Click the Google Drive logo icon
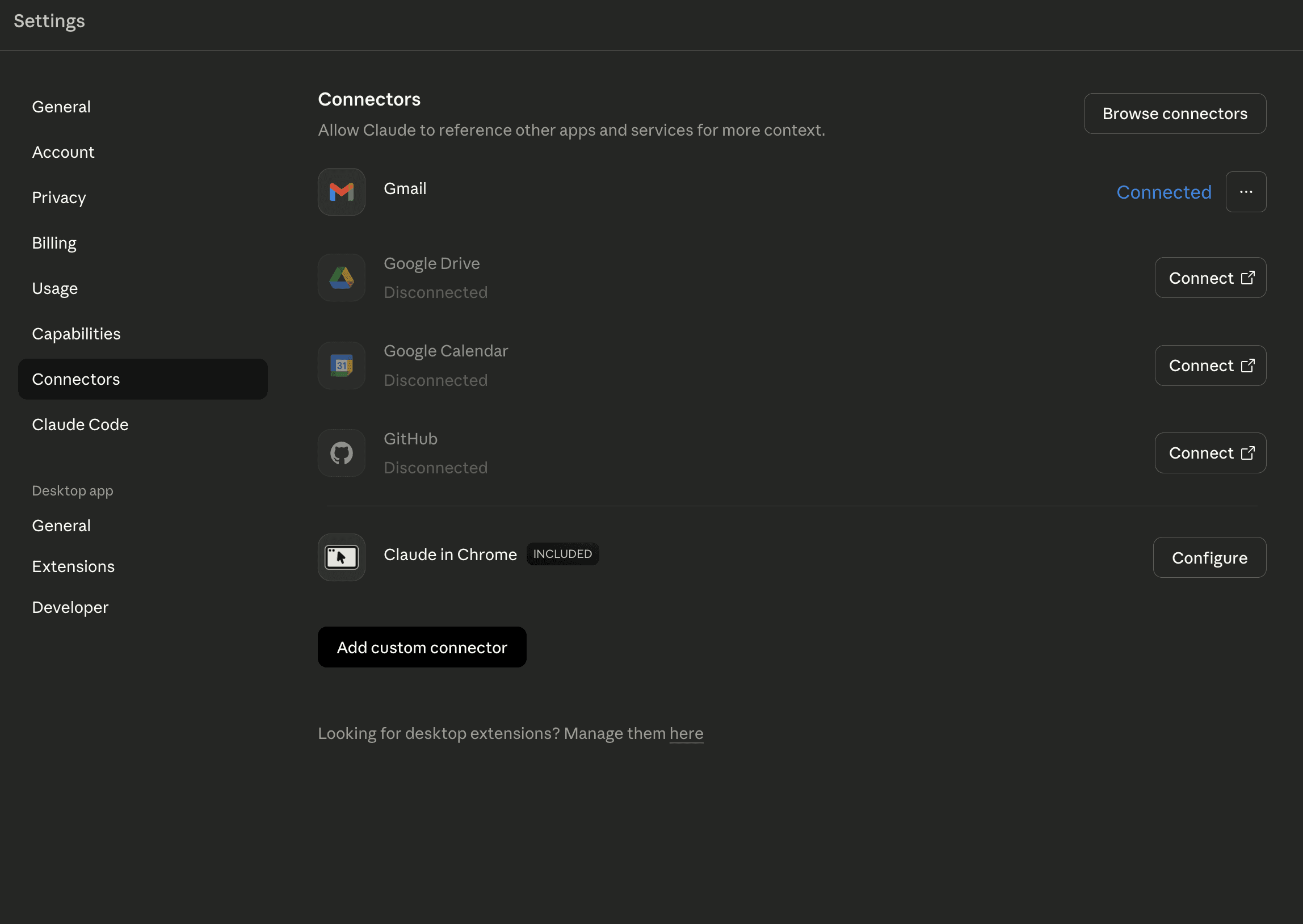This screenshot has width=1303, height=924. coord(341,278)
